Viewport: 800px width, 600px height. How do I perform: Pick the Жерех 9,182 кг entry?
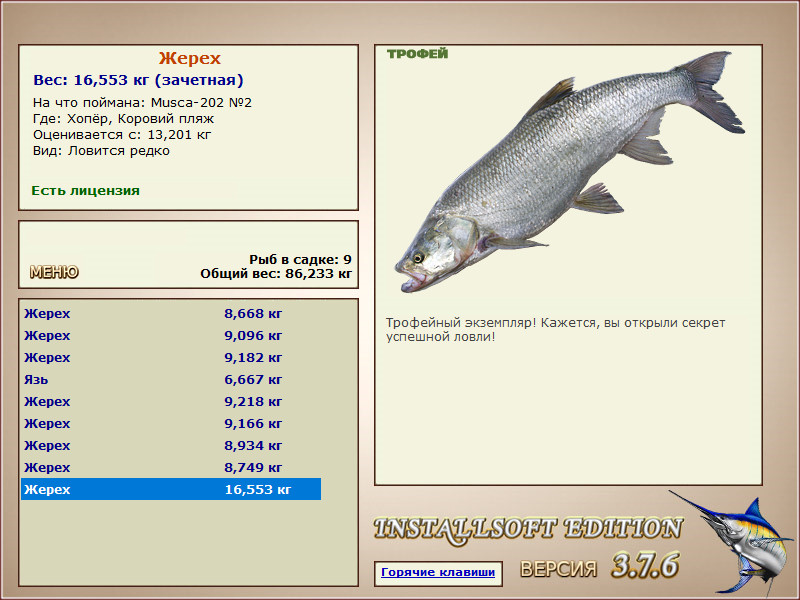[171, 358]
